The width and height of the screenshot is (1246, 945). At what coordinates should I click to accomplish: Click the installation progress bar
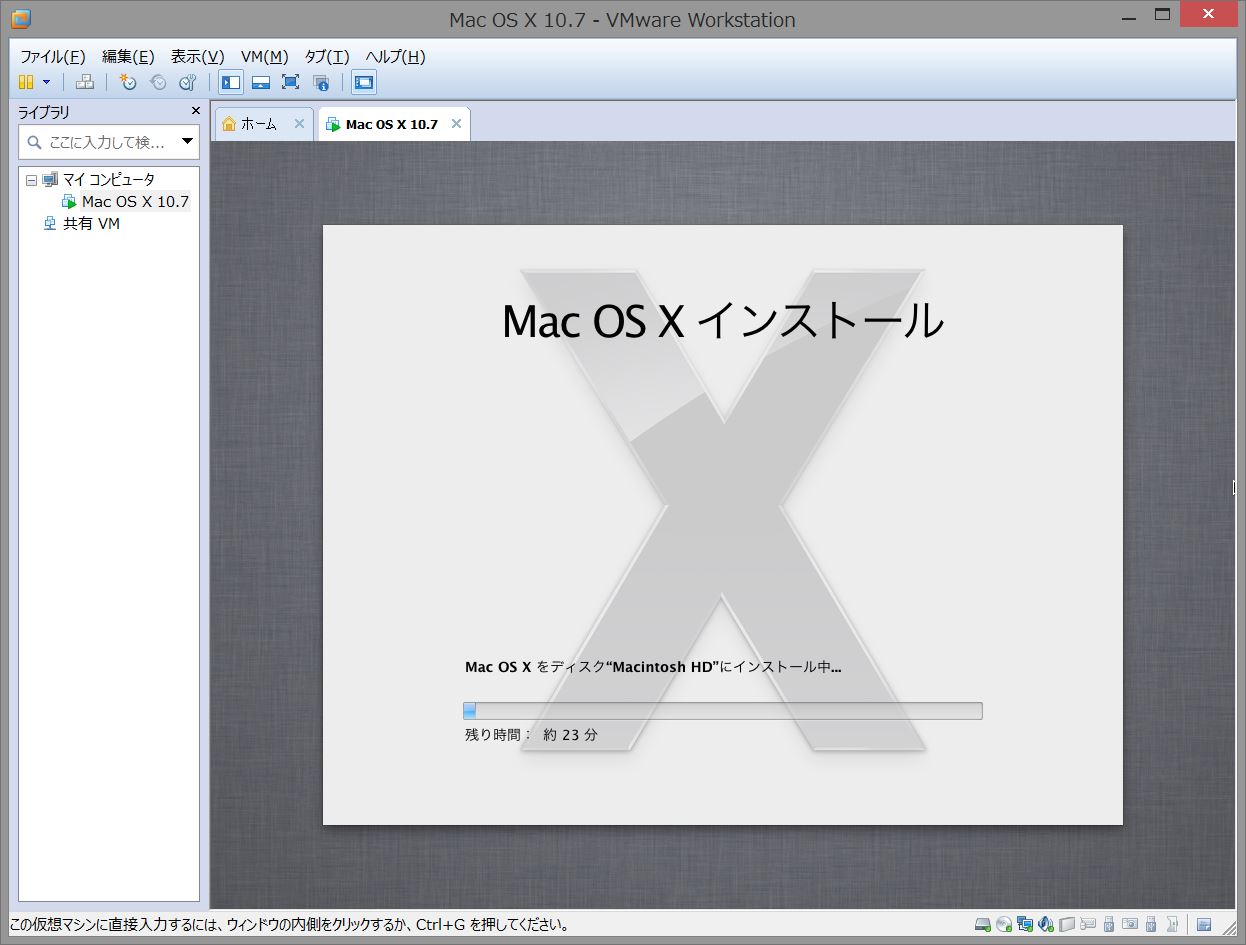722,711
